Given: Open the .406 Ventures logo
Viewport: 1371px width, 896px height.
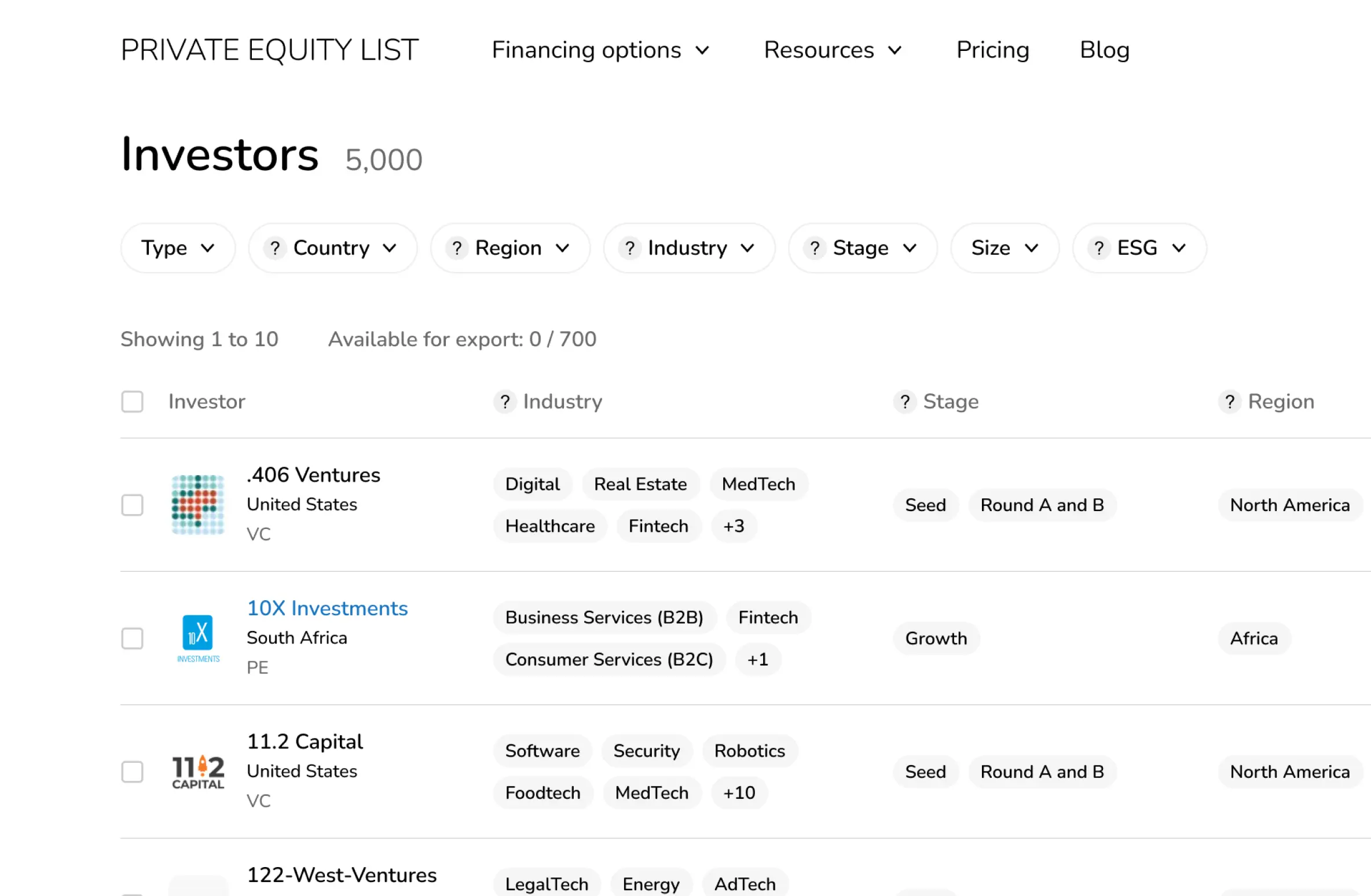Looking at the screenshot, I should click(197, 505).
